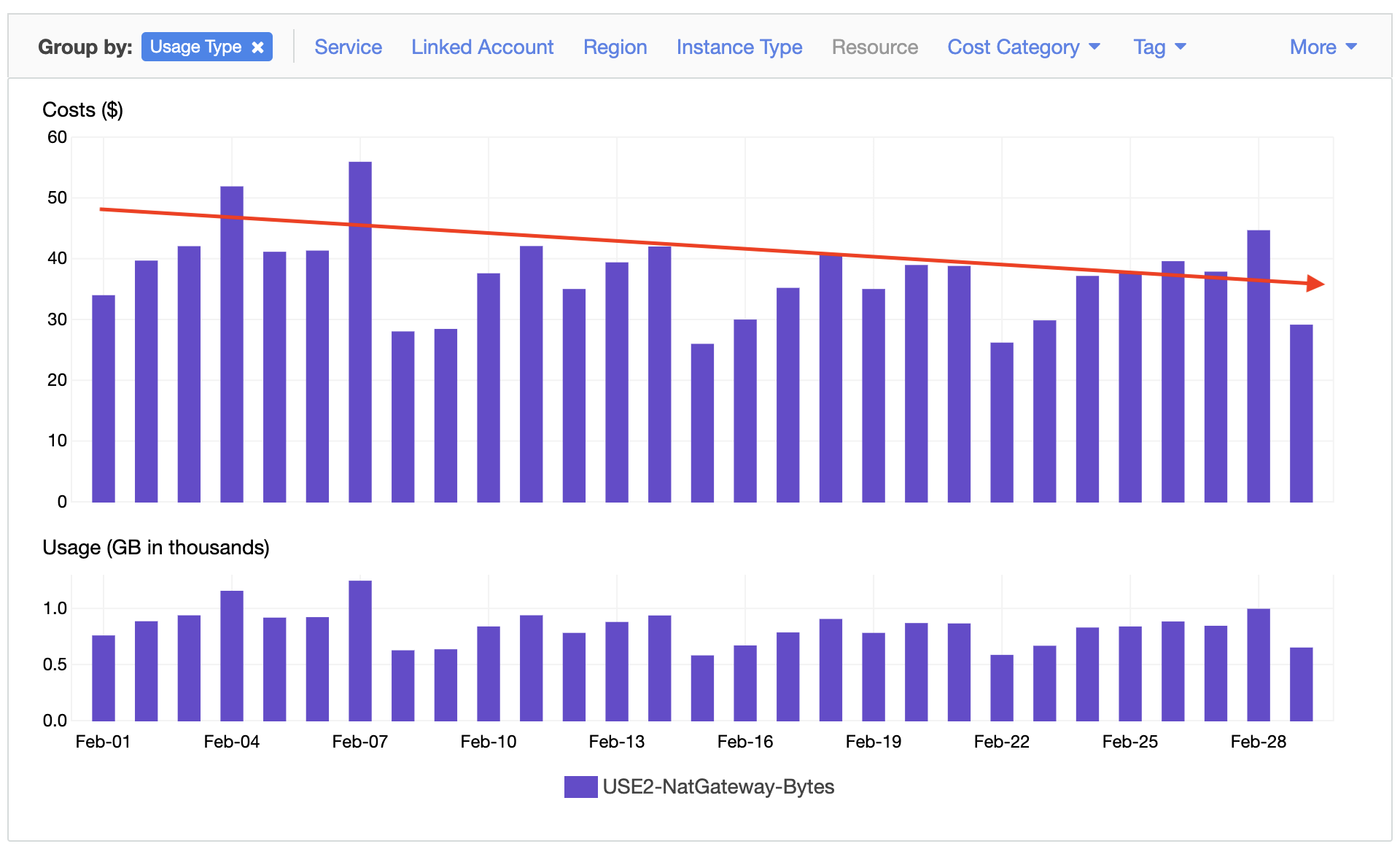Select Group by Region icon
Image resolution: width=1400 pixels, height=849 pixels.
coord(614,19)
